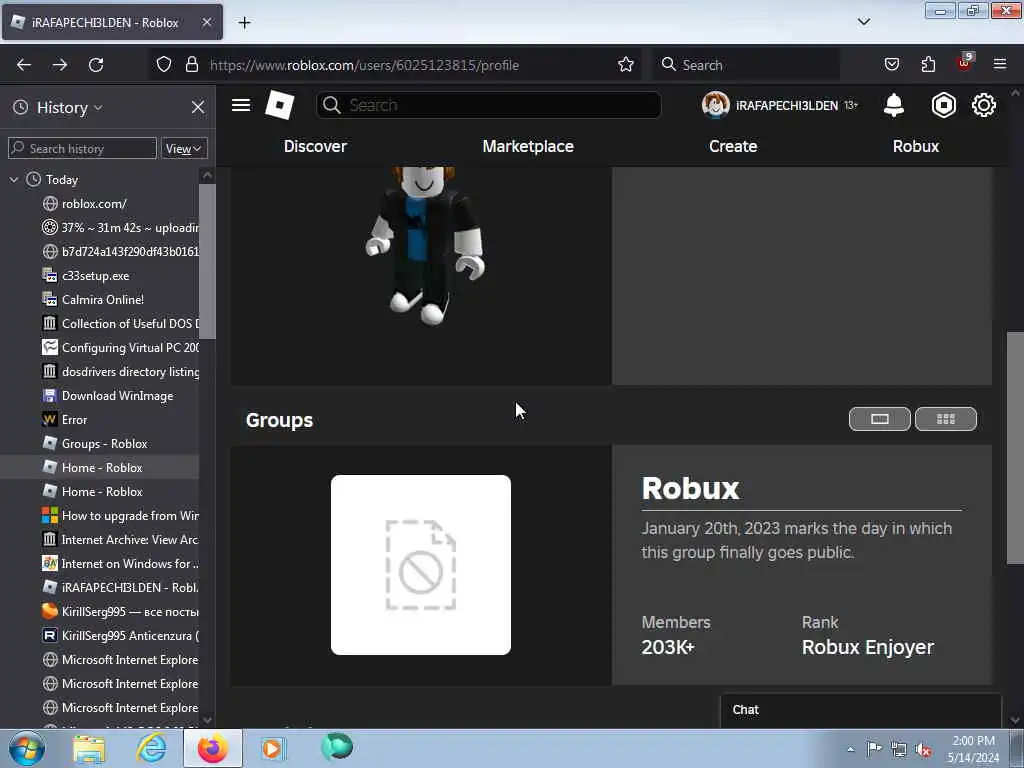
Task: Open the Download WinImage history entry
Action: (x=118, y=396)
